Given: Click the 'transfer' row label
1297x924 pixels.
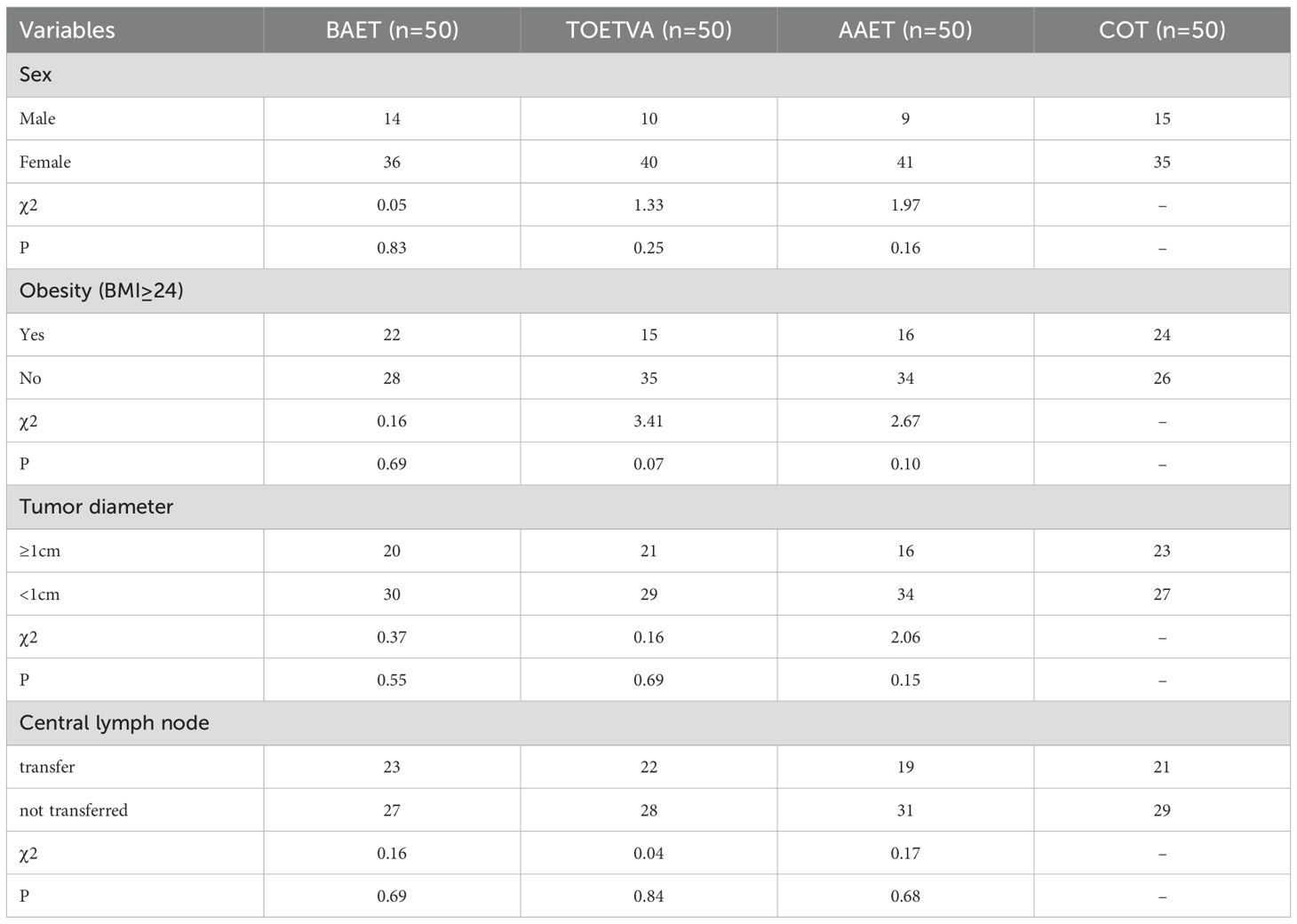Looking at the screenshot, I should click(x=47, y=767).
